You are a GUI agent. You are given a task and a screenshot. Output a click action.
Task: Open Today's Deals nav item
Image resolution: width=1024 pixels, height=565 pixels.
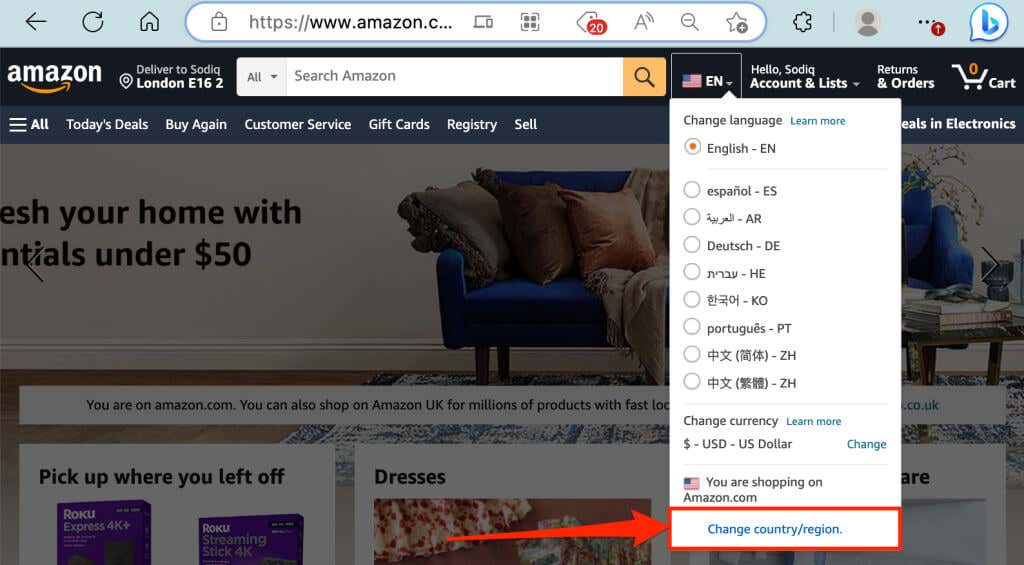(x=107, y=124)
